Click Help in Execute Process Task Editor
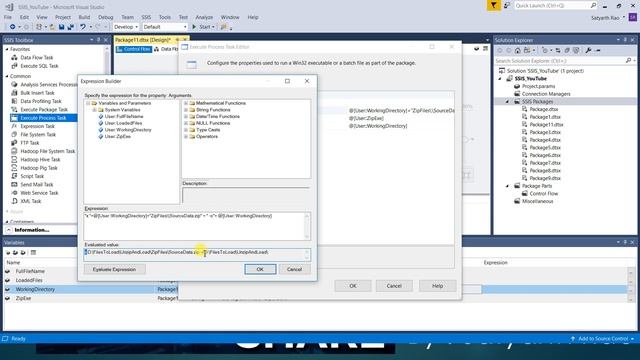640x360 pixels. [437, 286]
